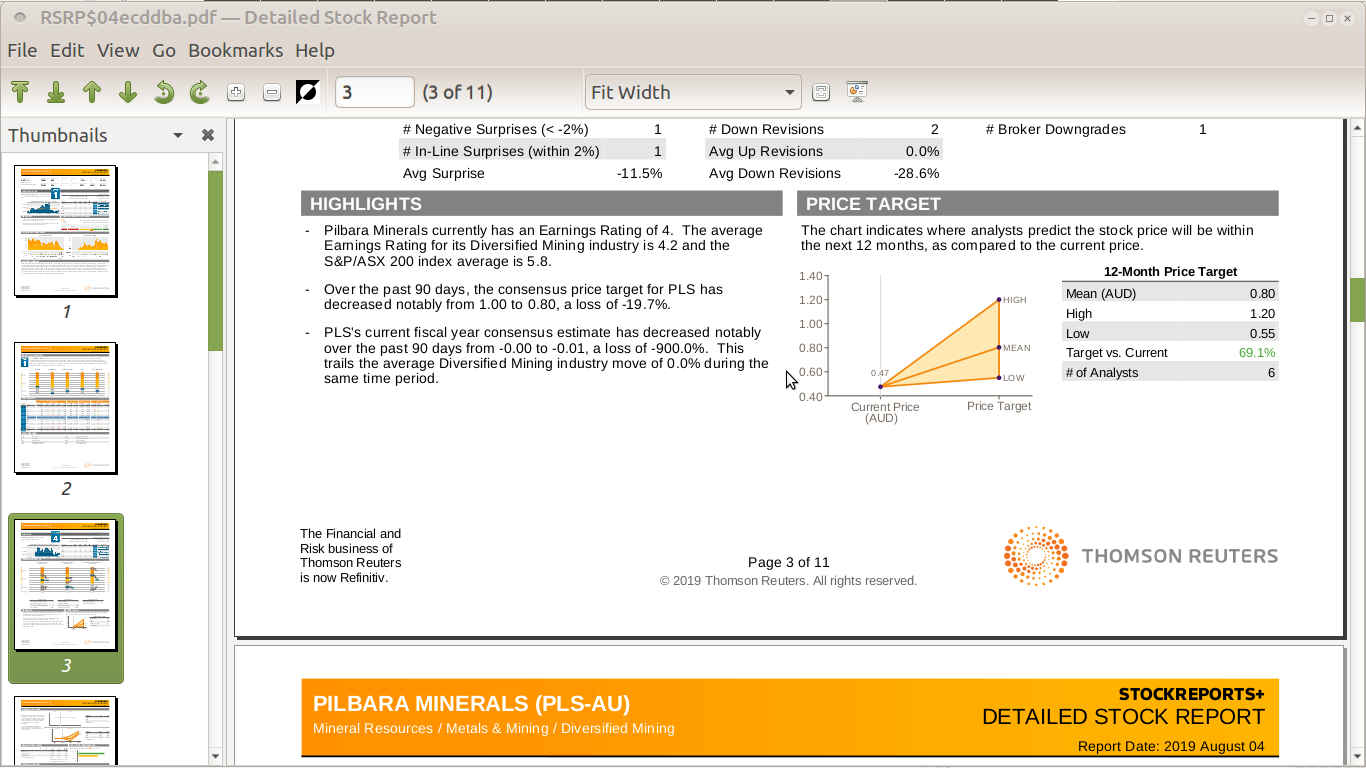Start presentation mode

(x=856, y=92)
